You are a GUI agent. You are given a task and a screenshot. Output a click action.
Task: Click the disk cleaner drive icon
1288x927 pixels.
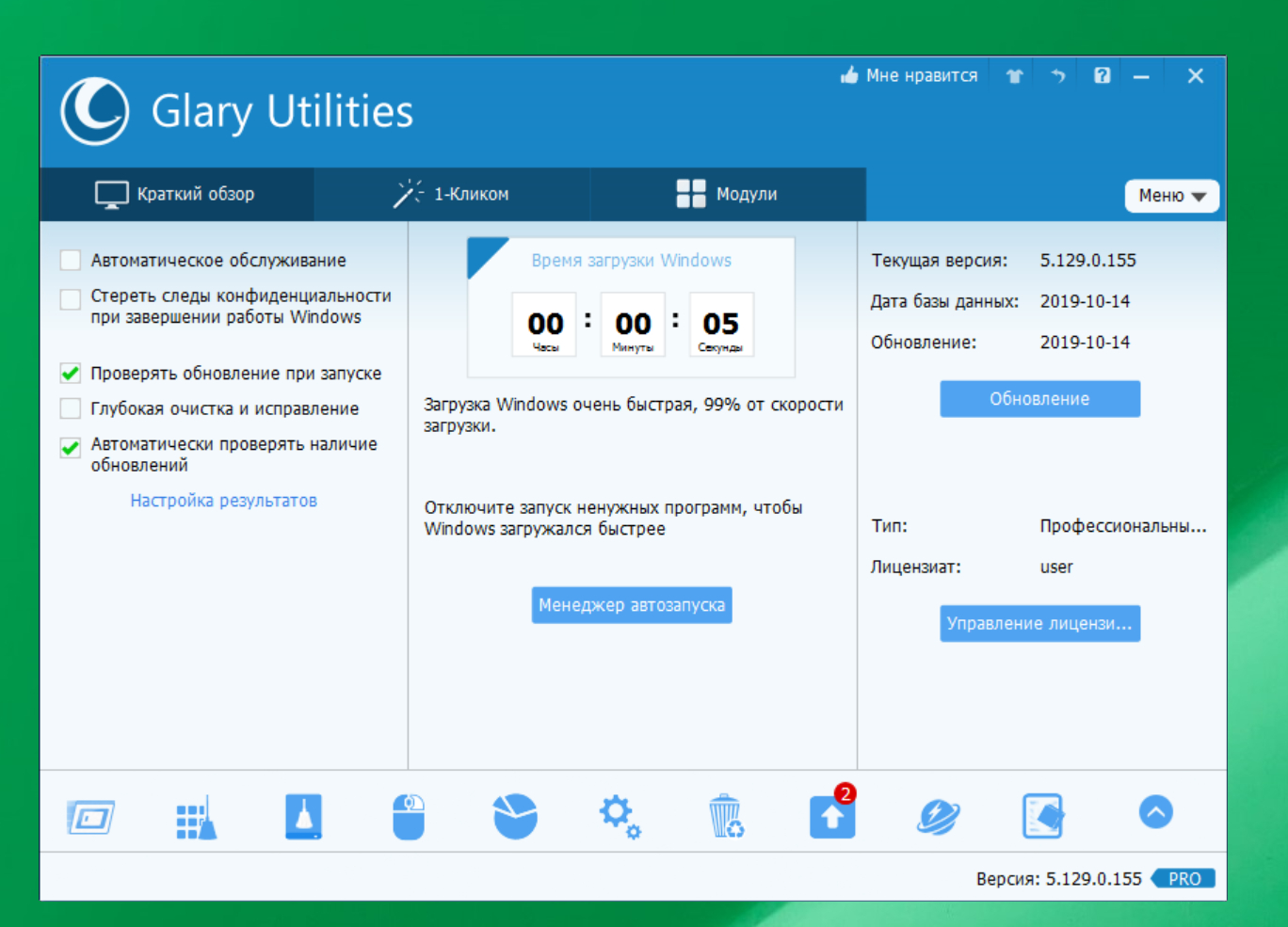303,816
